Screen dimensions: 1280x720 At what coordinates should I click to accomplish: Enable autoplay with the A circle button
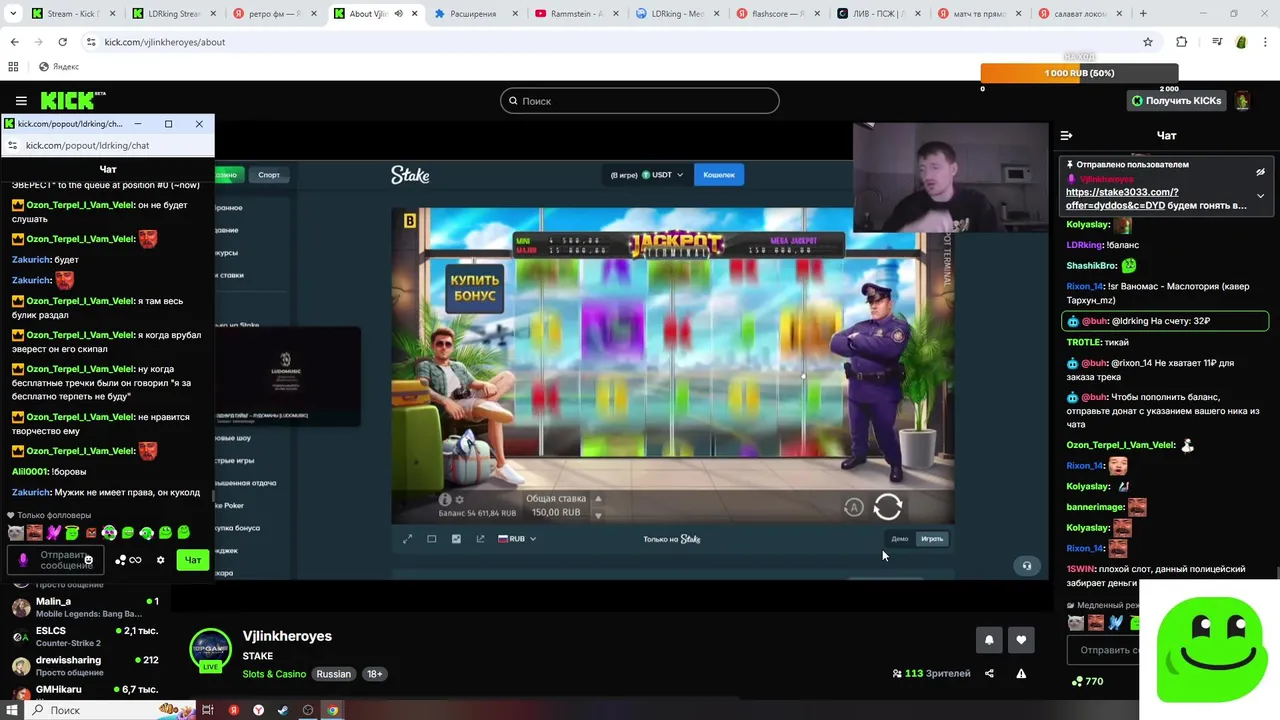click(853, 508)
